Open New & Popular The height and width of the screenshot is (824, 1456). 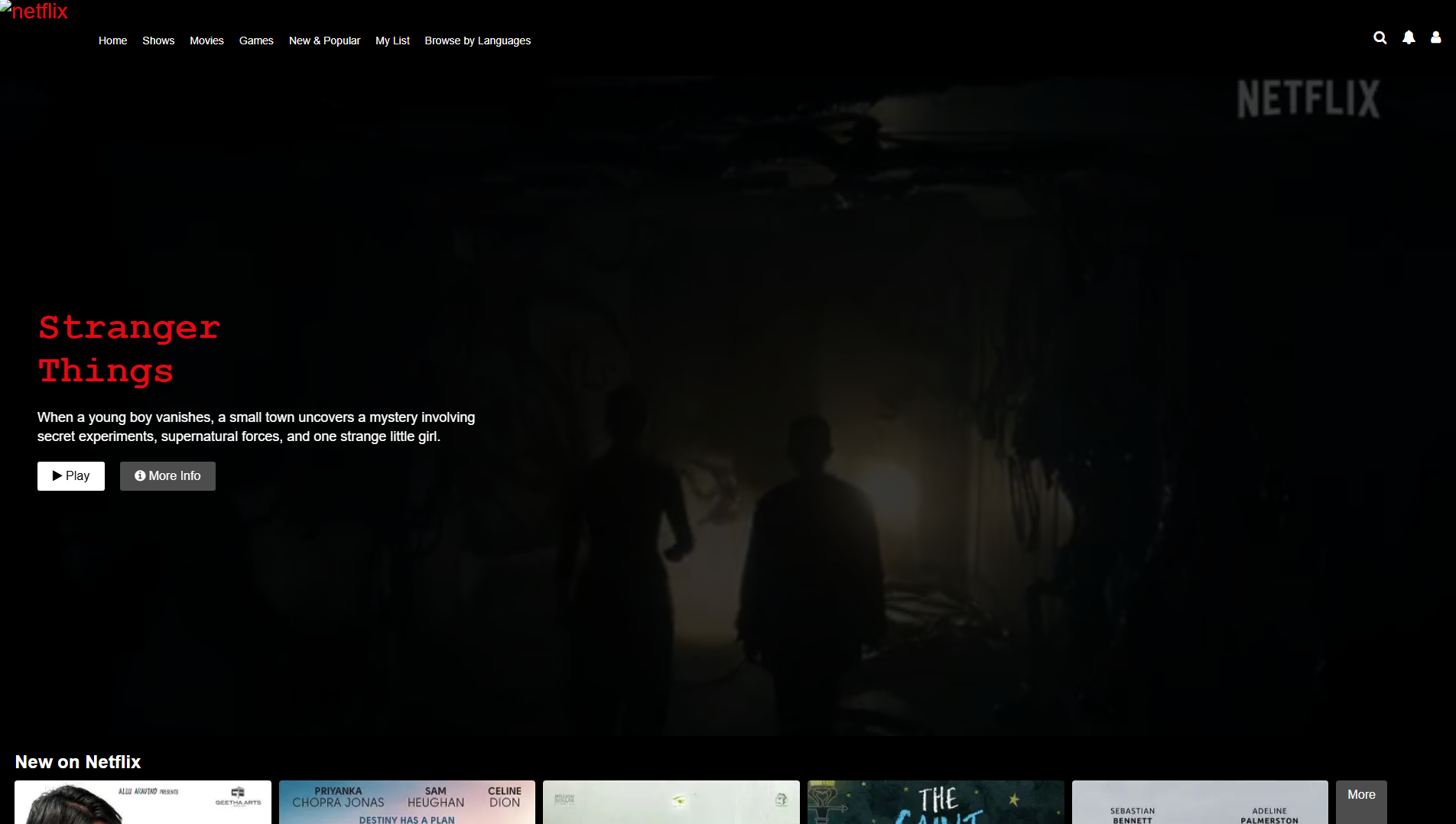(x=324, y=41)
